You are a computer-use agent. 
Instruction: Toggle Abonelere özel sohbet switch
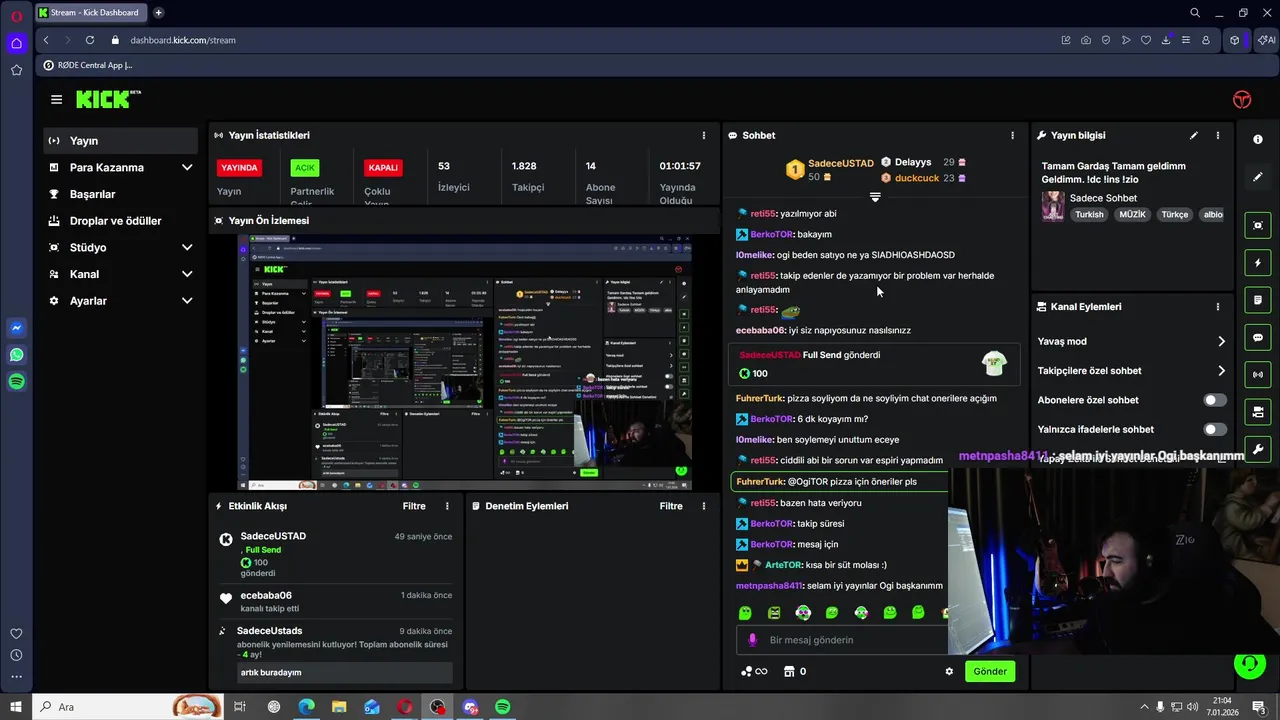tap(1214, 400)
